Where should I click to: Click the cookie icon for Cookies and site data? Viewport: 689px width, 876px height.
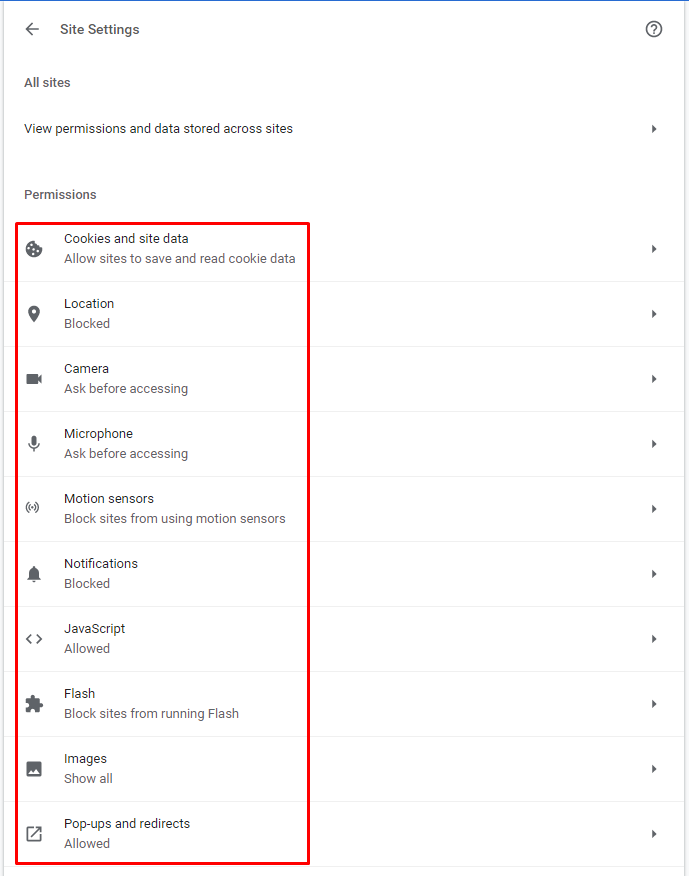34,249
